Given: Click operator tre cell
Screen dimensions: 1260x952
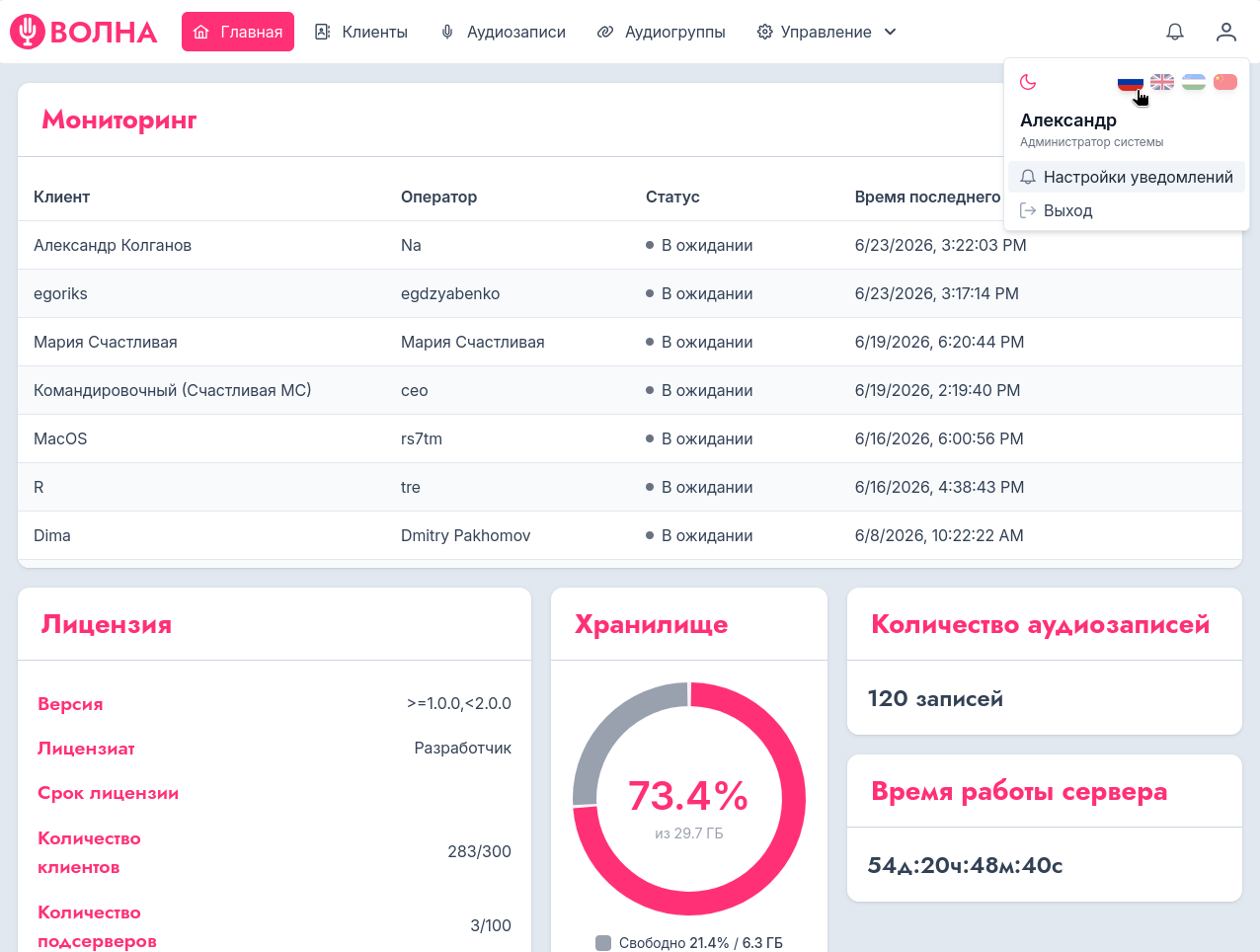Looking at the screenshot, I should 411,487.
